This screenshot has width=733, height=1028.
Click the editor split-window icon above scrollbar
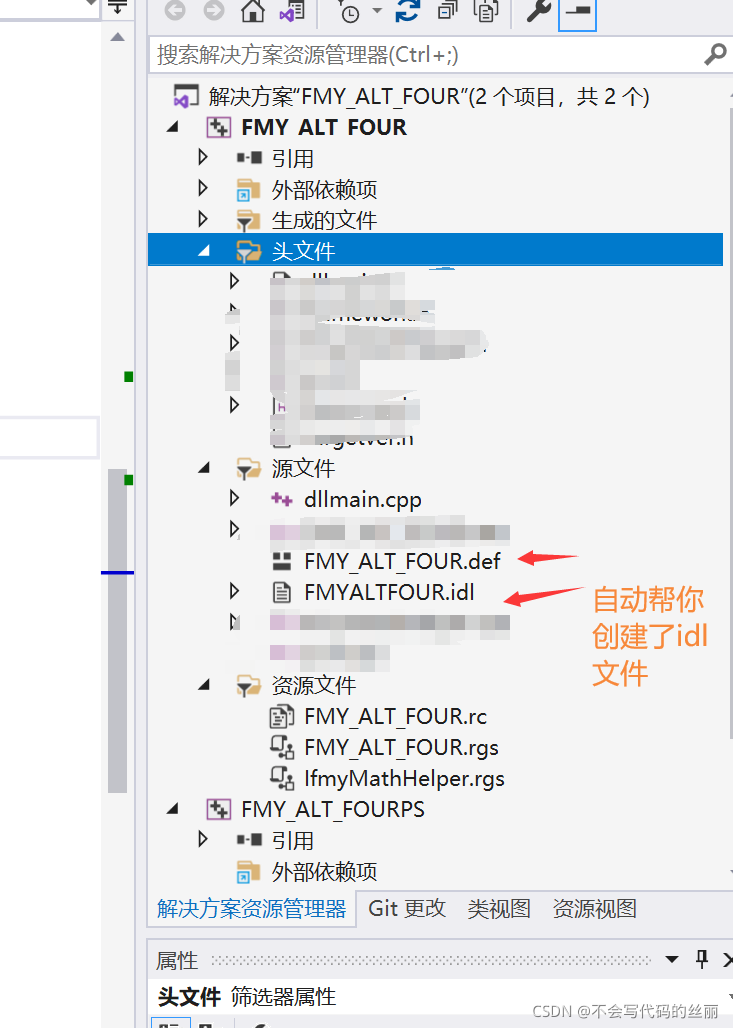pyautogui.click(x=117, y=9)
